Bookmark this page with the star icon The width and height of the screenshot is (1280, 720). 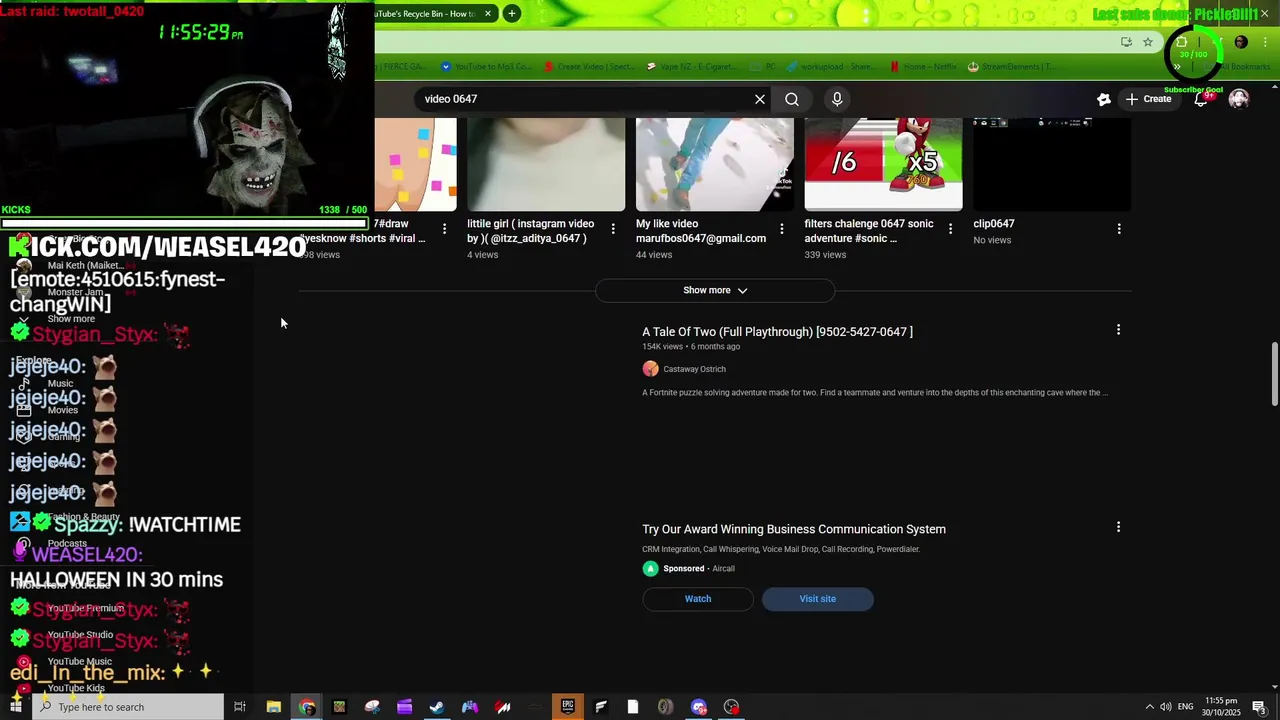pyautogui.click(x=1148, y=42)
